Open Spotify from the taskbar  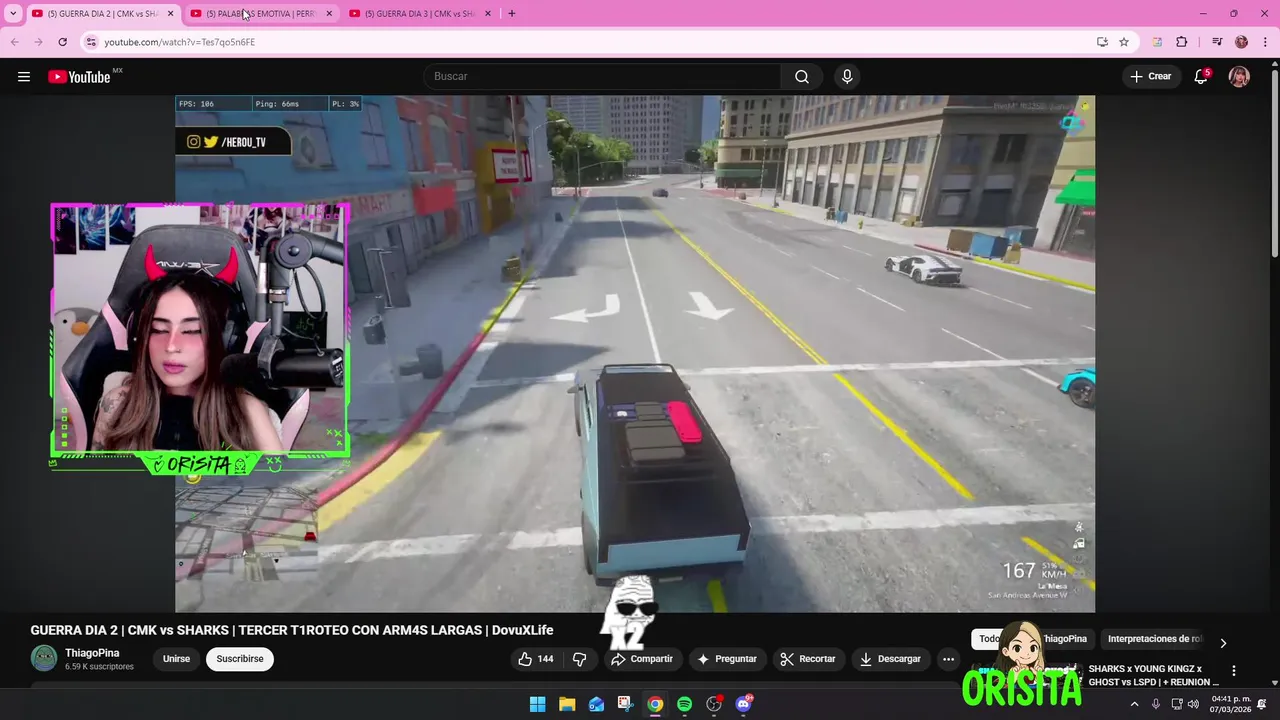click(684, 704)
